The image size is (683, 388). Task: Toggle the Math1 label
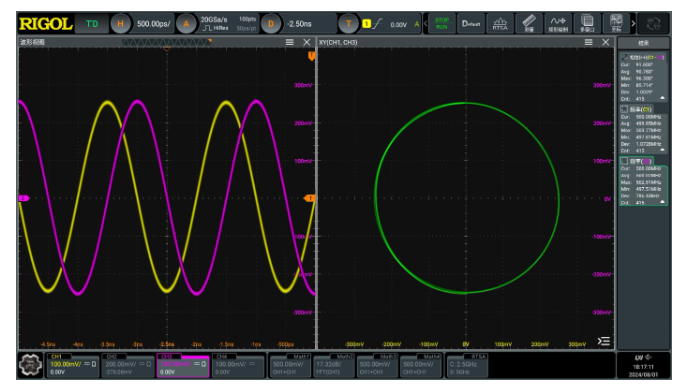pos(301,357)
